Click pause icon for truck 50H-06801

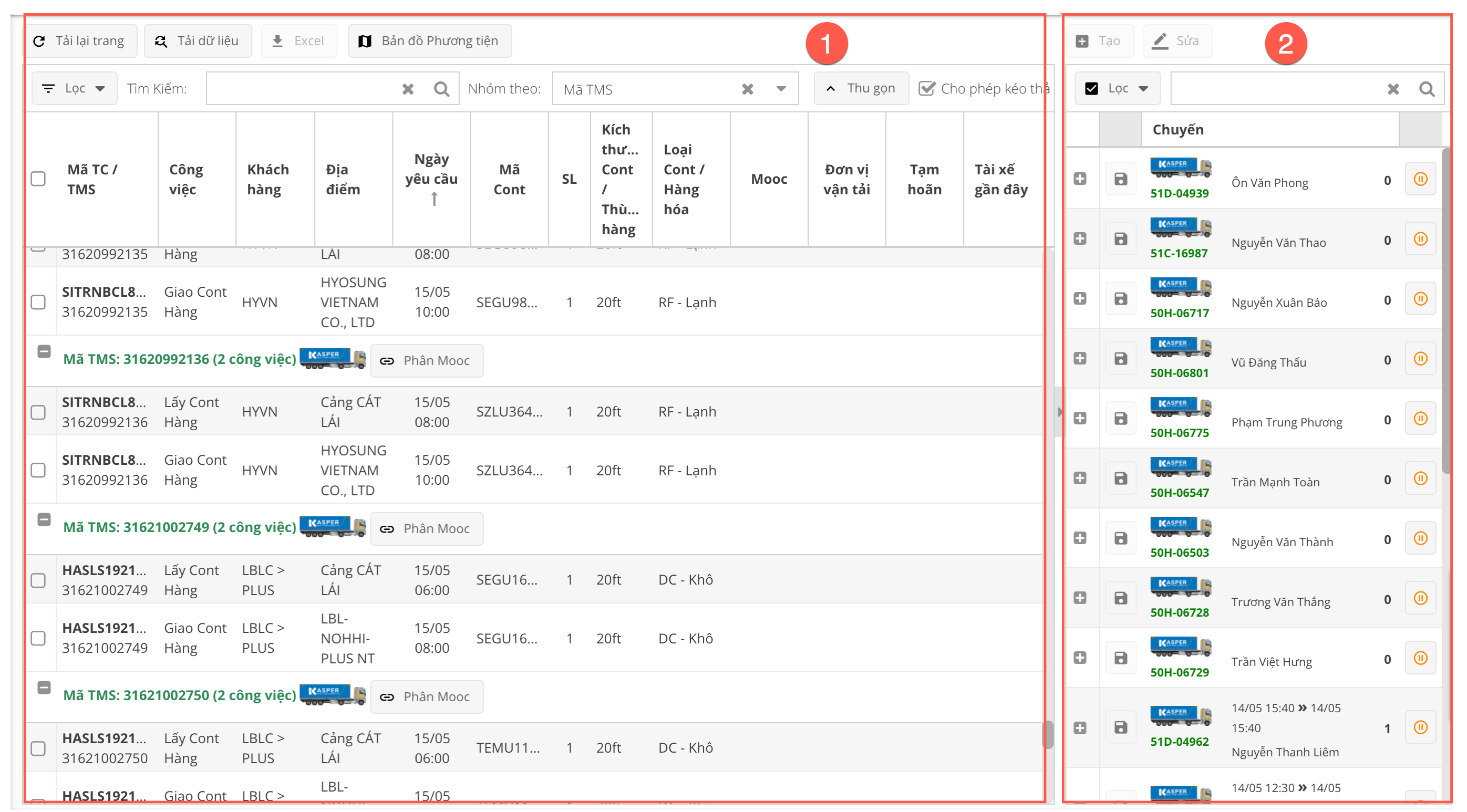[x=1420, y=359]
